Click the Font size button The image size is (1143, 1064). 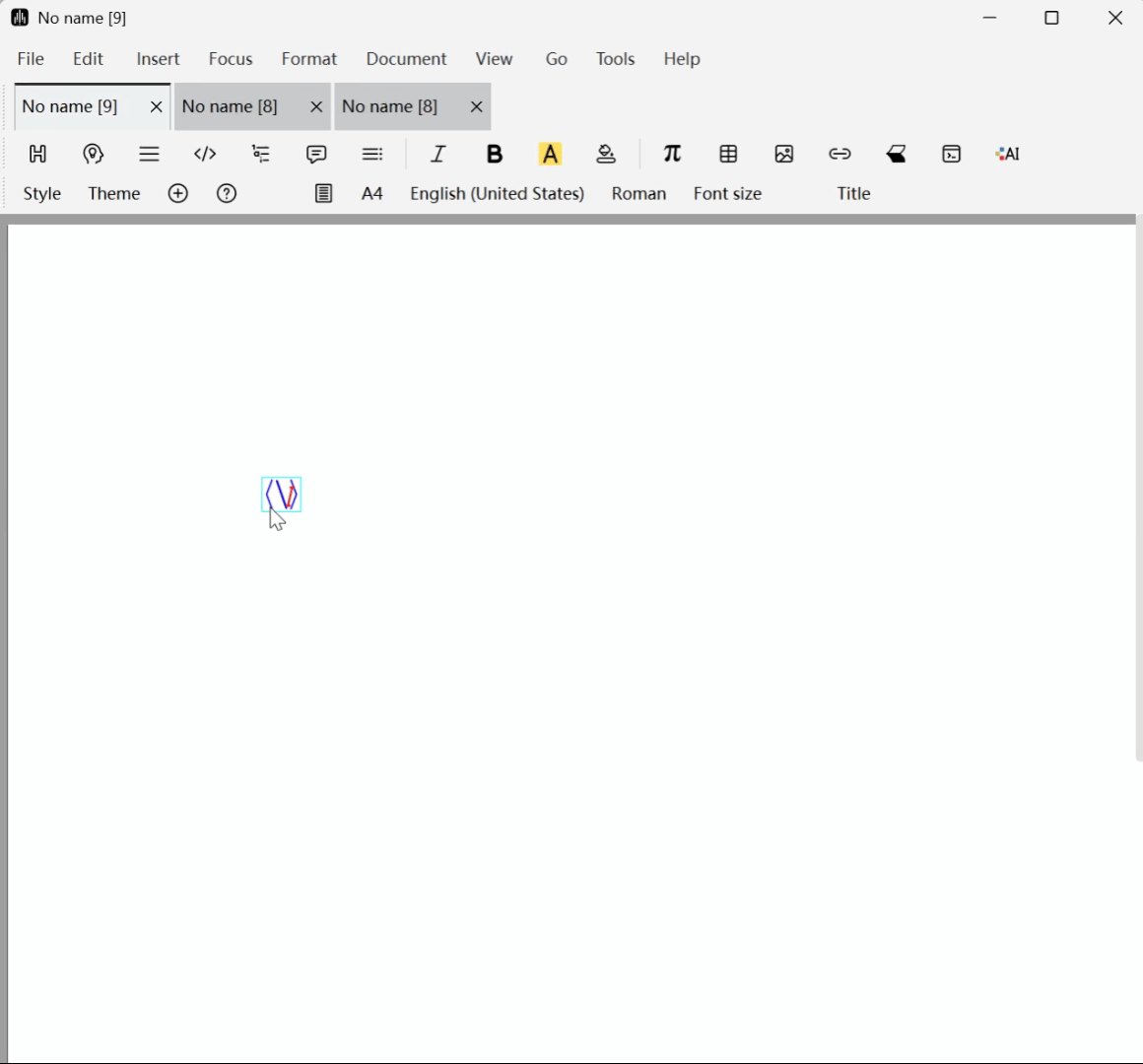[727, 194]
